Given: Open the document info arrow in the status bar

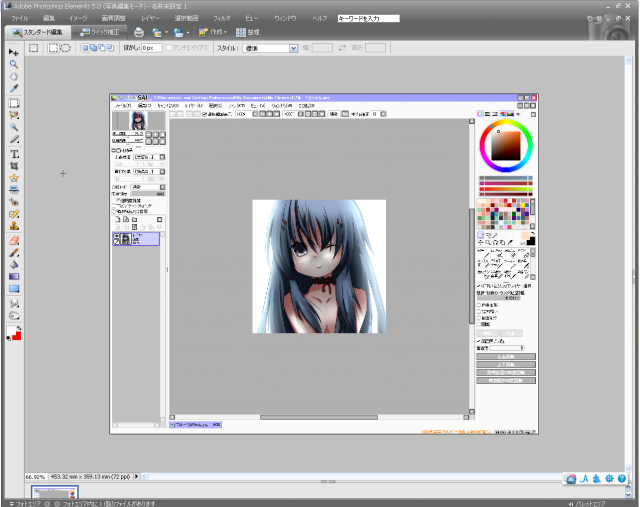Looking at the screenshot, I should coord(137,476).
